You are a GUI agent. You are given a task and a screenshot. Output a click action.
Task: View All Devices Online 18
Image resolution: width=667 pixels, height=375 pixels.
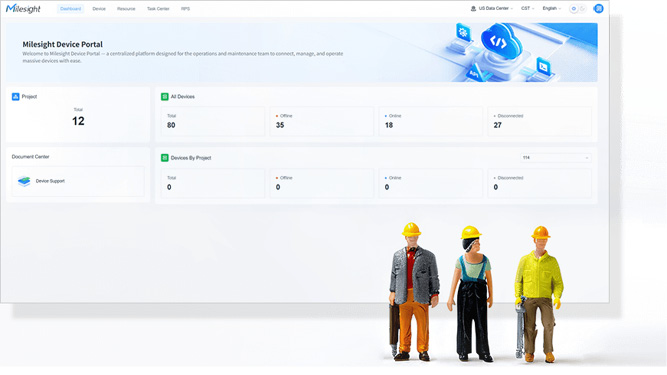pos(430,121)
